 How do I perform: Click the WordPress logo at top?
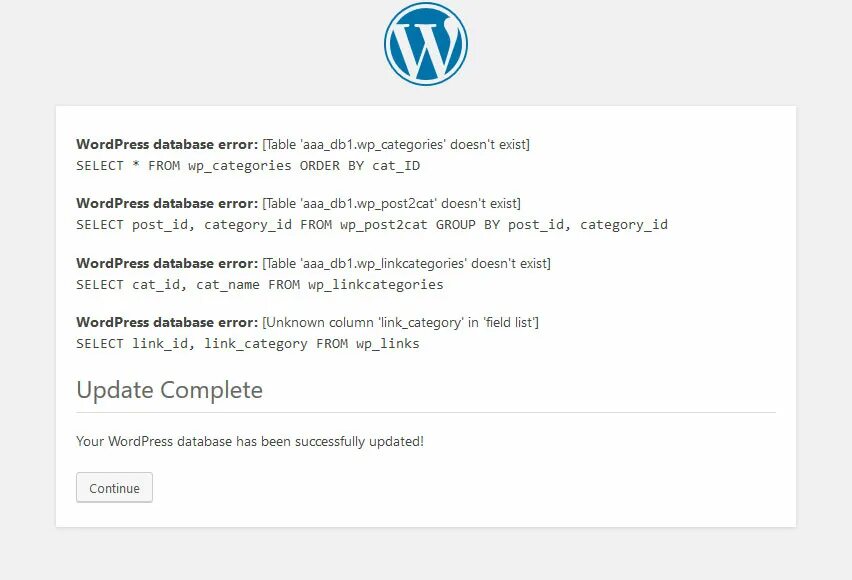pos(426,44)
